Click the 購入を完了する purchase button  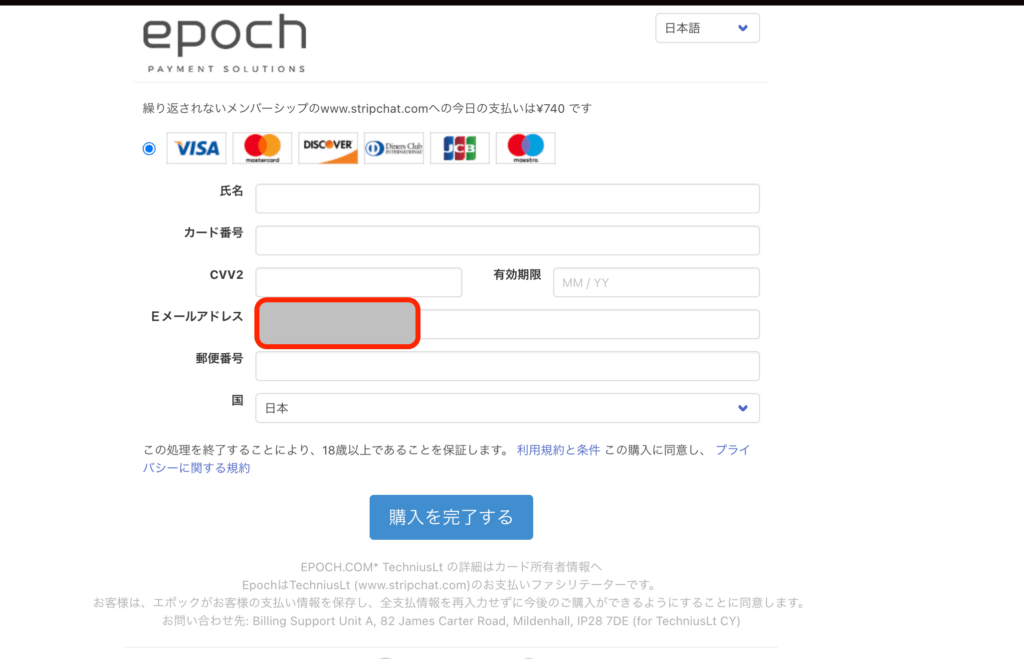click(x=451, y=517)
